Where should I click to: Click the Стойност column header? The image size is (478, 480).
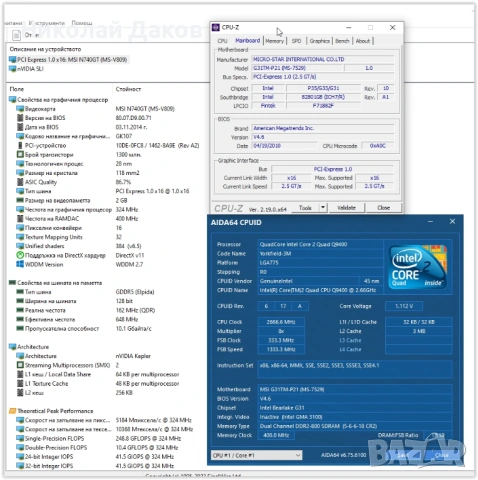pos(128,89)
